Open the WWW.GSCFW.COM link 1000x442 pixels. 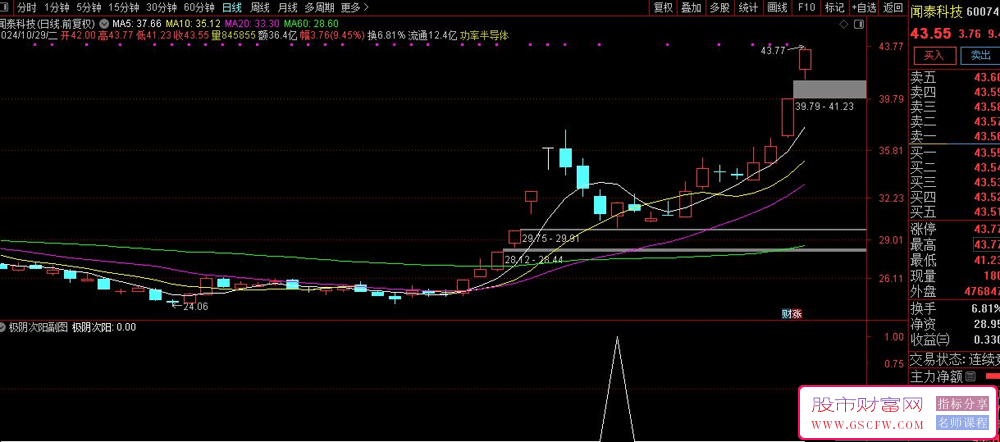(x=867, y=425)
